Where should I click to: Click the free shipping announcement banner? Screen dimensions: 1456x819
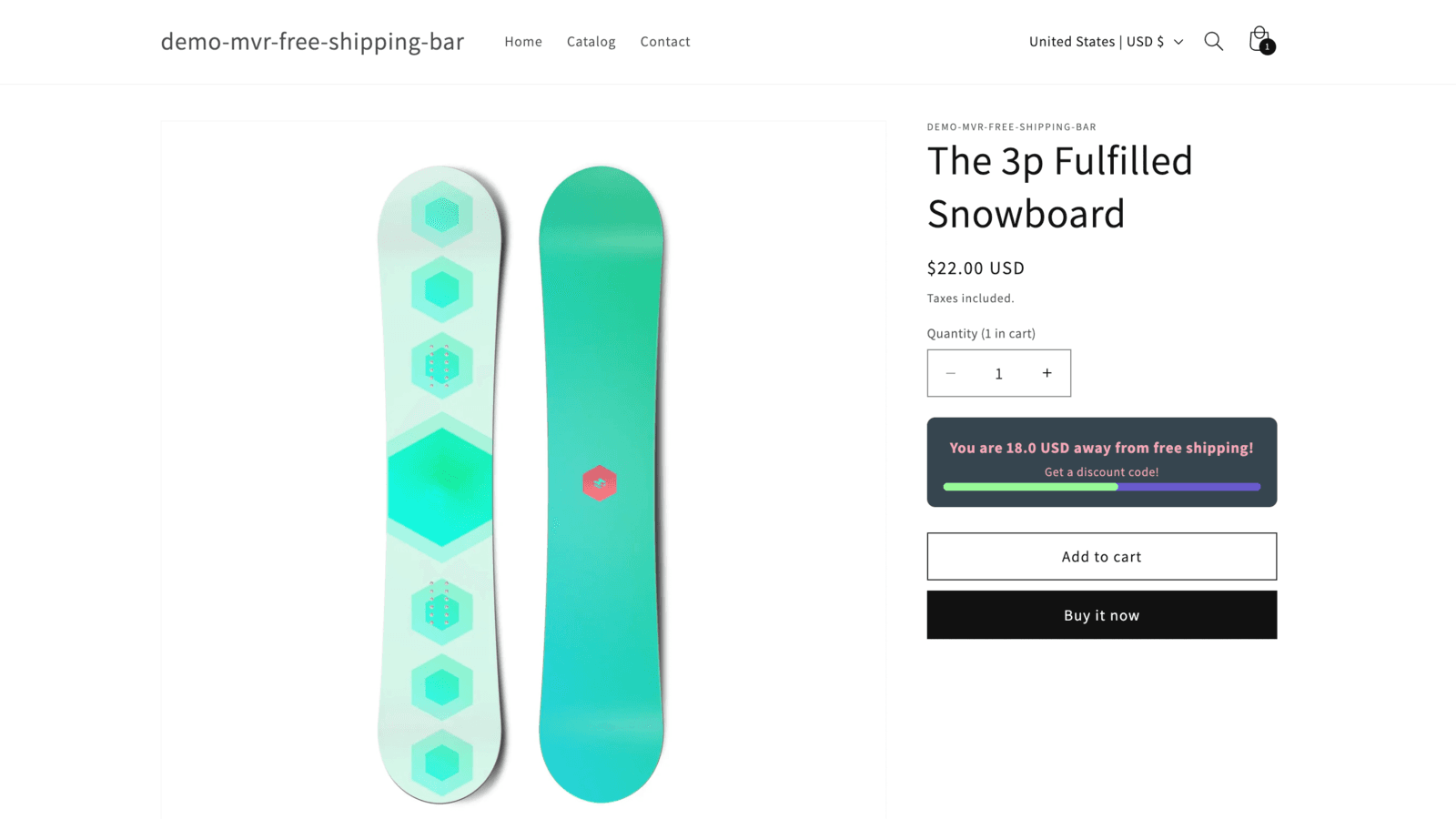click(x=1101, y=448)
